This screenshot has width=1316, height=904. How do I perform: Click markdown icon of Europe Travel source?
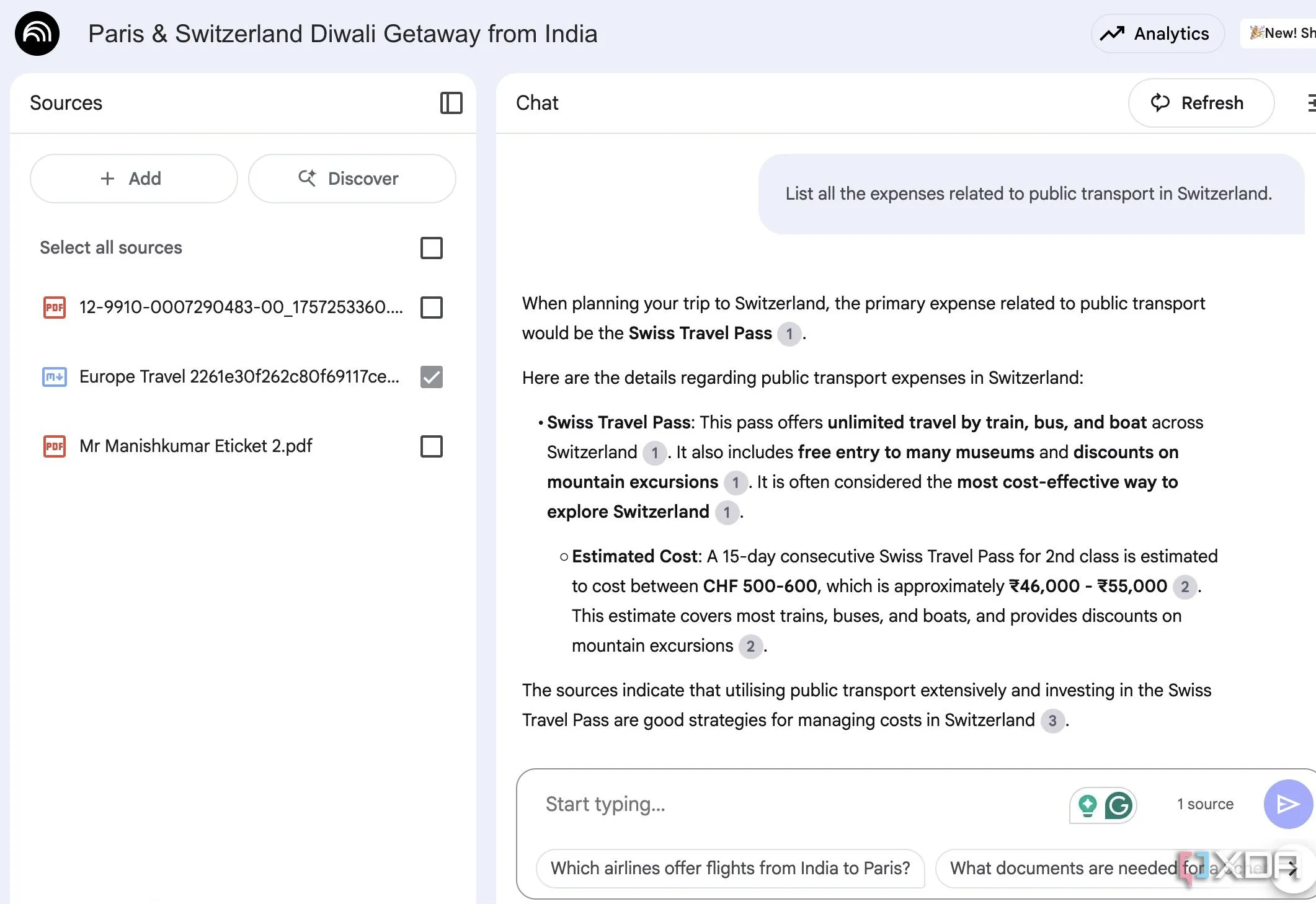(x=55, y=377)
